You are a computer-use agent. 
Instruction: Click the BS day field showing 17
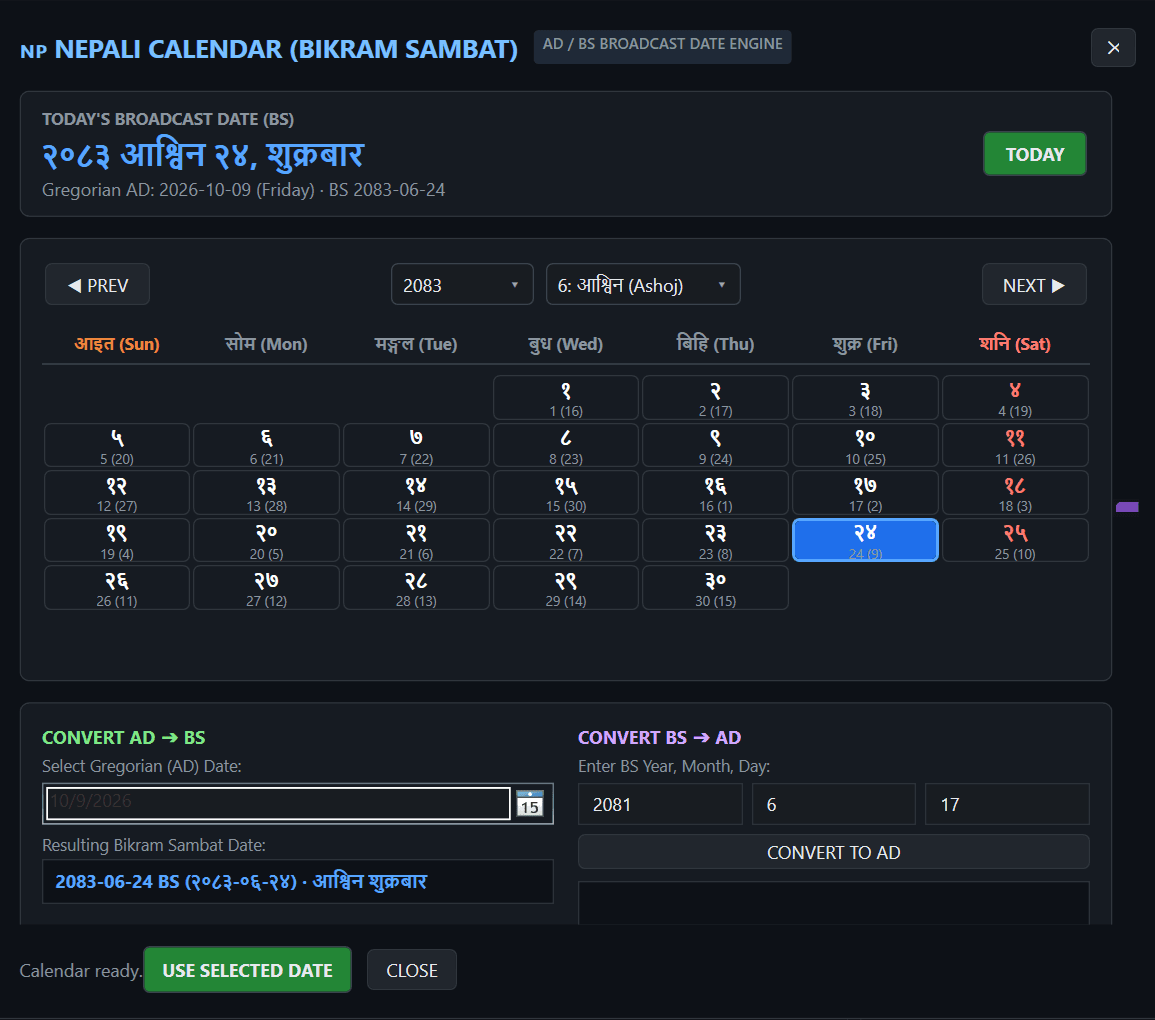point(1007,804)
